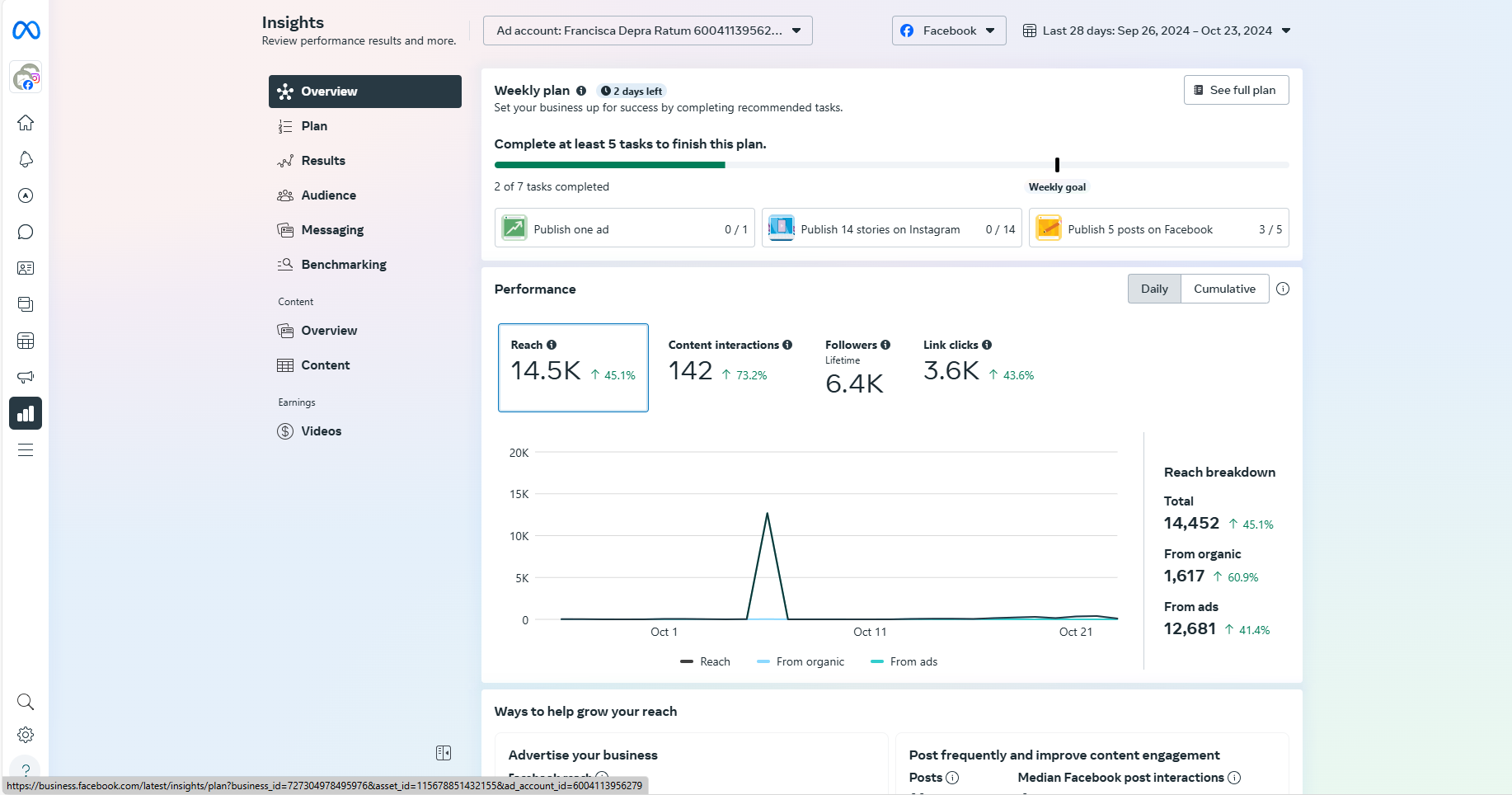Viewport: 1512px width, 795px height.
Task: Open the Help question mark icon
Action: pos(26,769)
